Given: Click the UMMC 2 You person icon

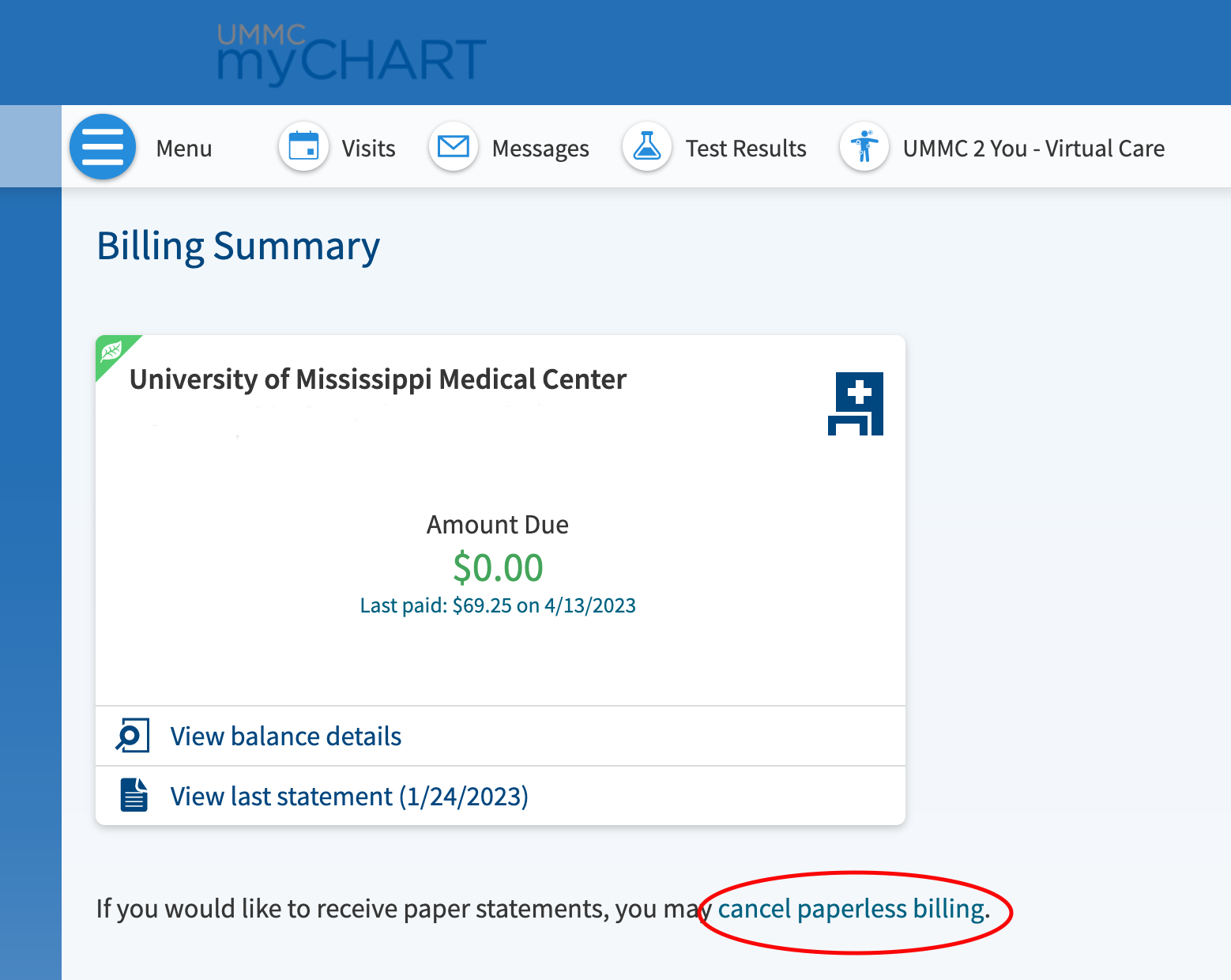Looking at the screenshot, I should 864,147.
